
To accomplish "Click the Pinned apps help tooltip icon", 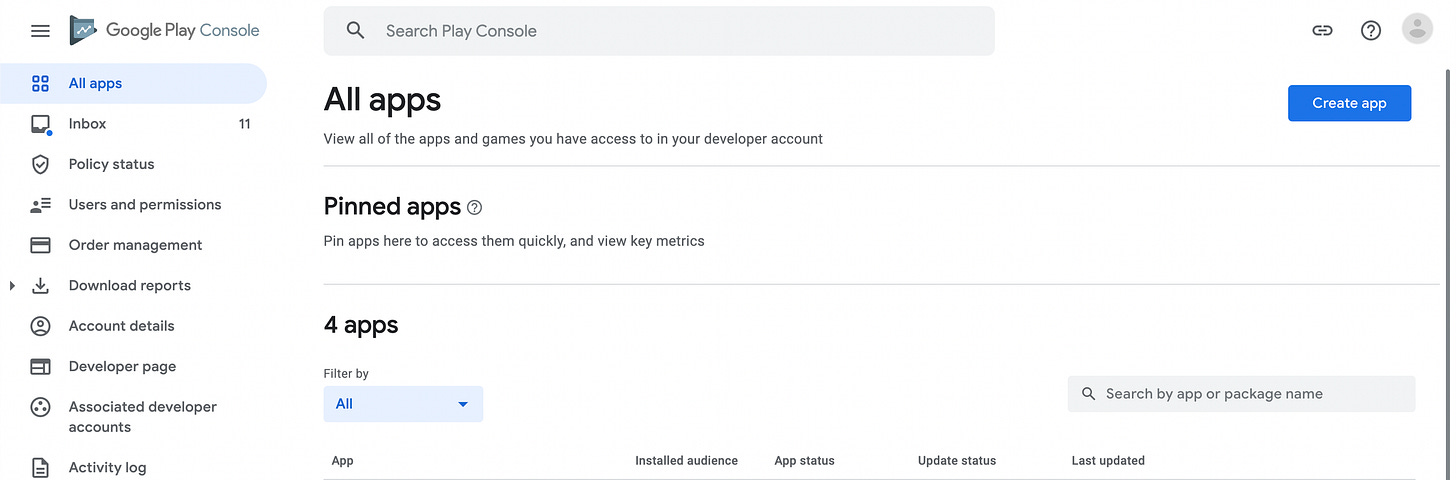I will point(475,208).
